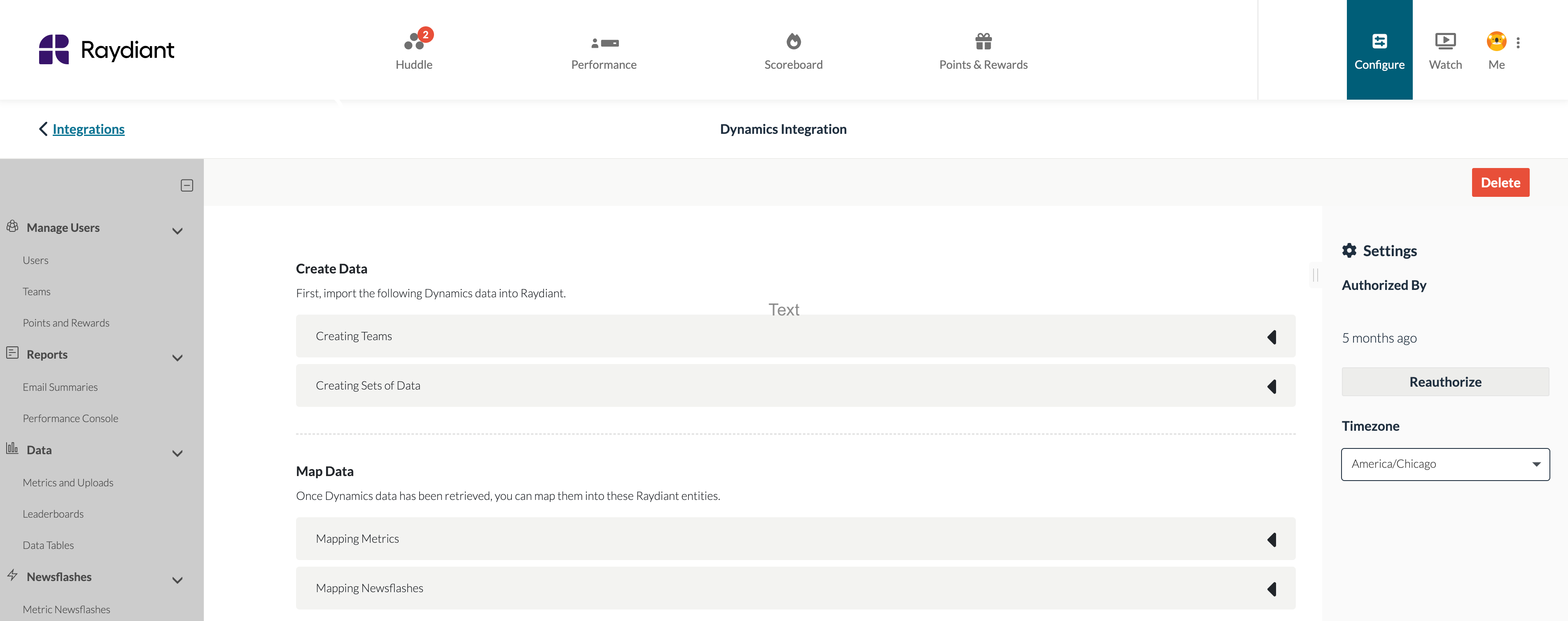Image resolution: width=1568 pixels, height=621 pixels.
Task: Click the Reauthorize button
Action: click(1445, 382)
